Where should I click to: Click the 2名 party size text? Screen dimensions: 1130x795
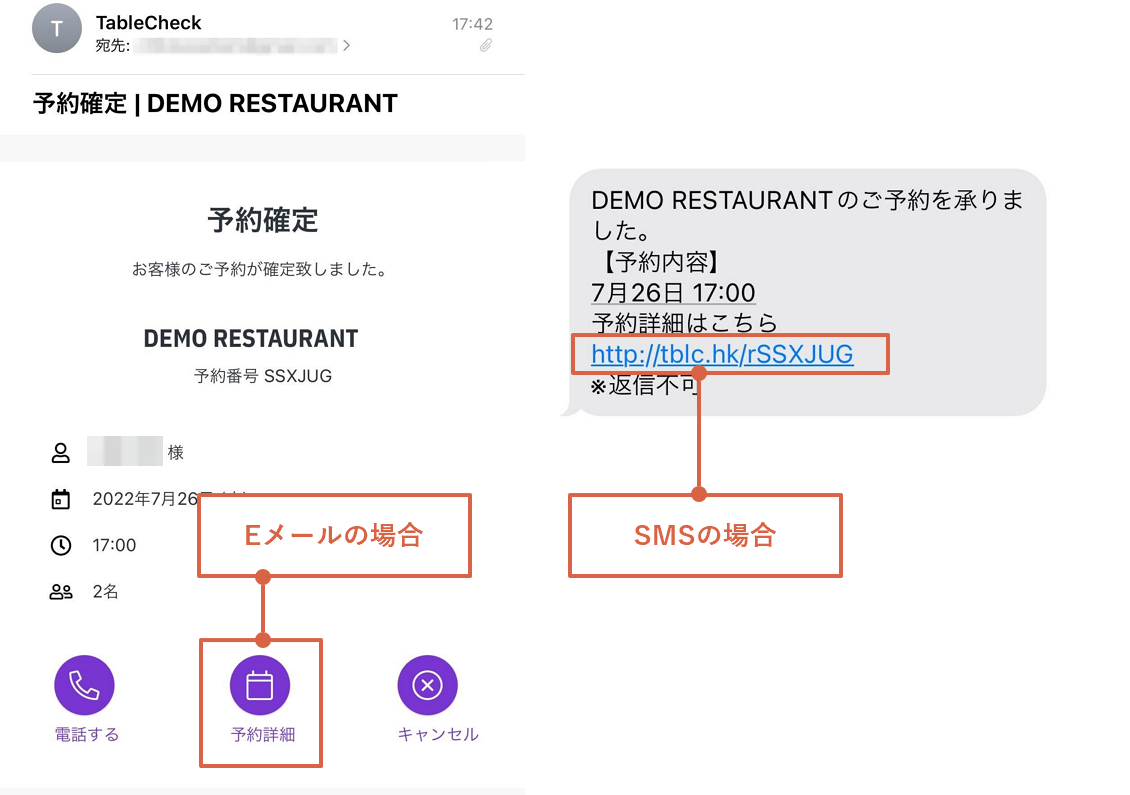(x=105, y=592)
